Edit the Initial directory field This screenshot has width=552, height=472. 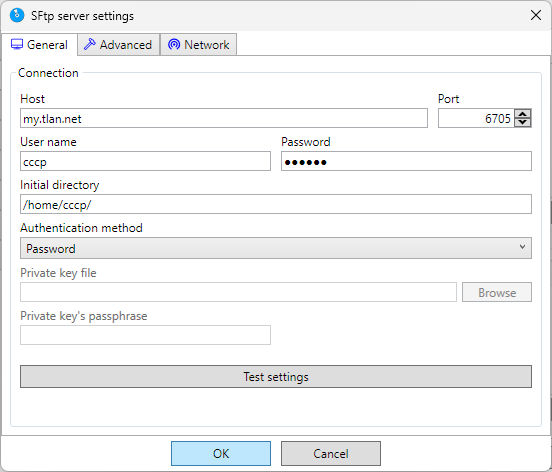pos(276,204)
